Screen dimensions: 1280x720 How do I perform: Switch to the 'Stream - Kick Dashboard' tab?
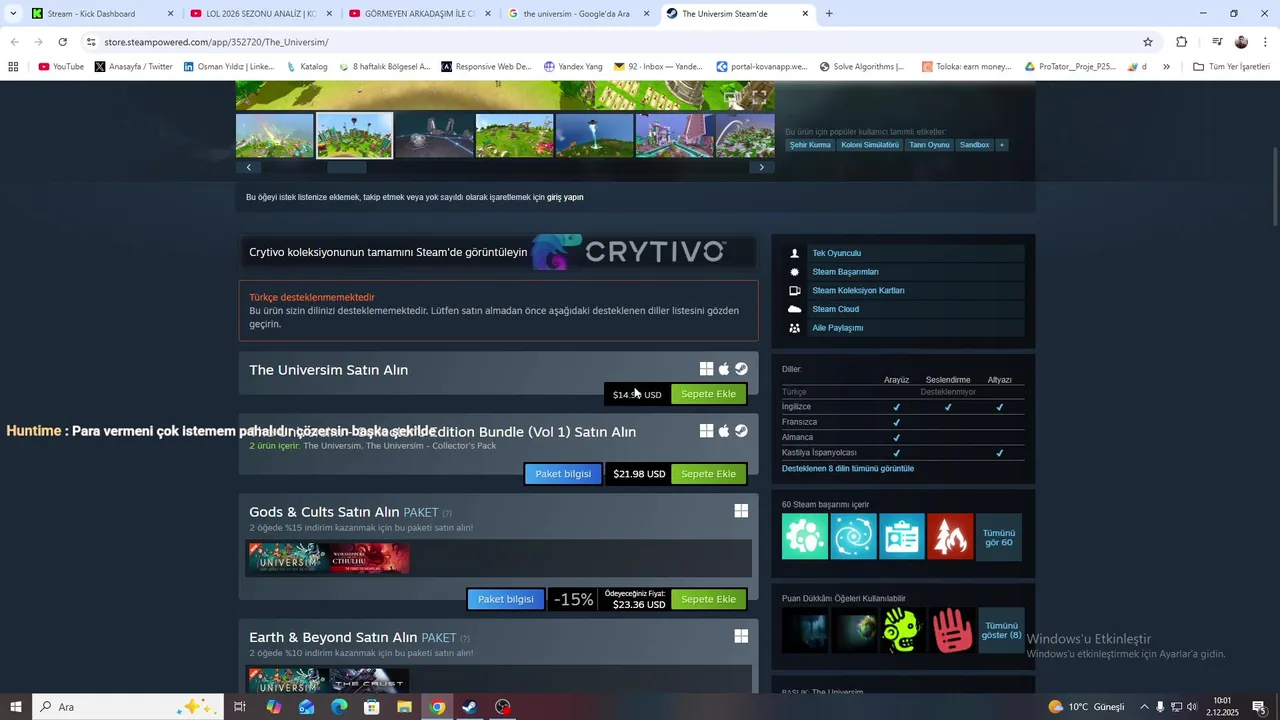pos(102,14)
